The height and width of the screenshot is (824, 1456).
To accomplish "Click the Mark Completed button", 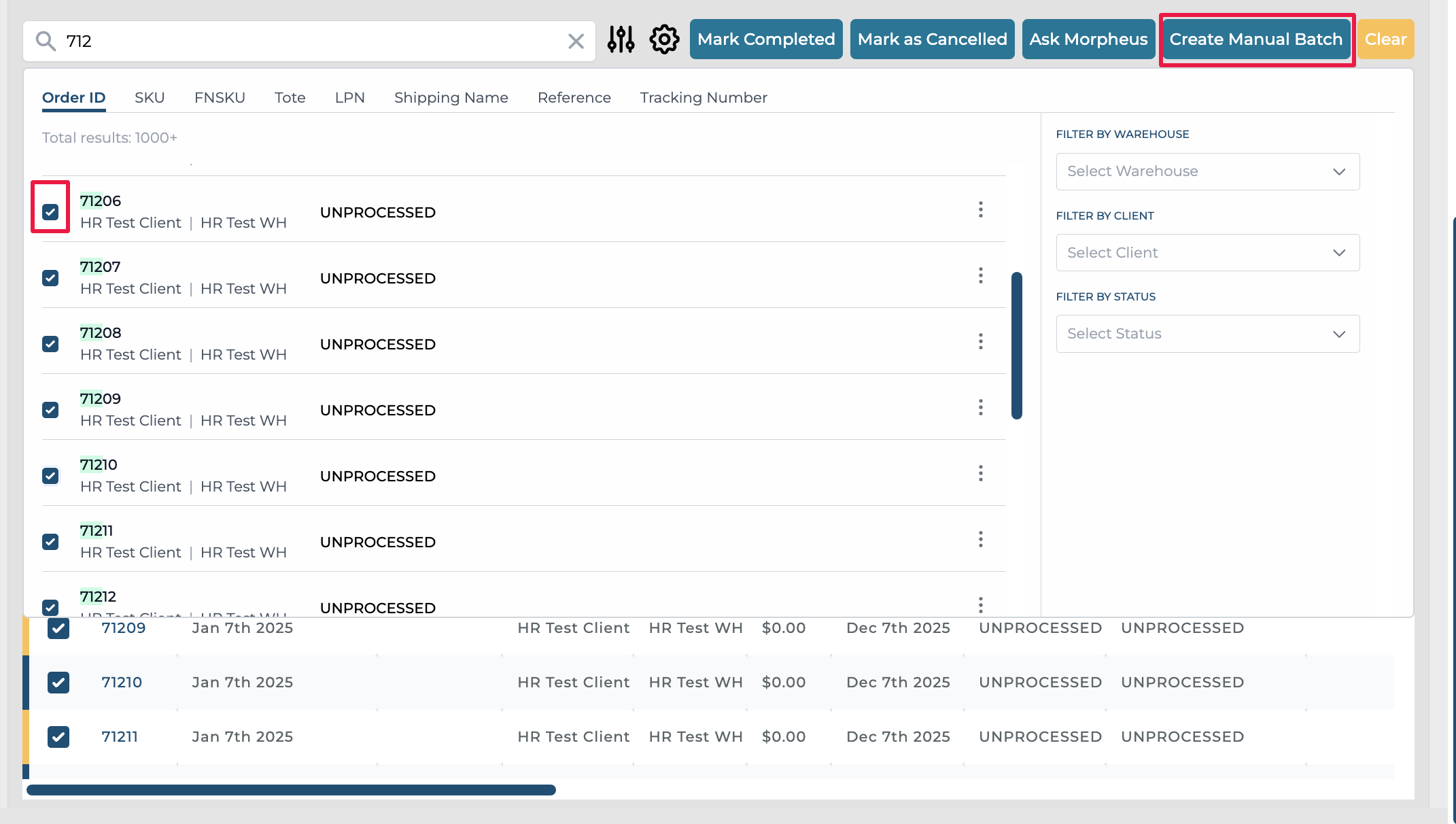I will pyautogui.click(x=766, y=39).
